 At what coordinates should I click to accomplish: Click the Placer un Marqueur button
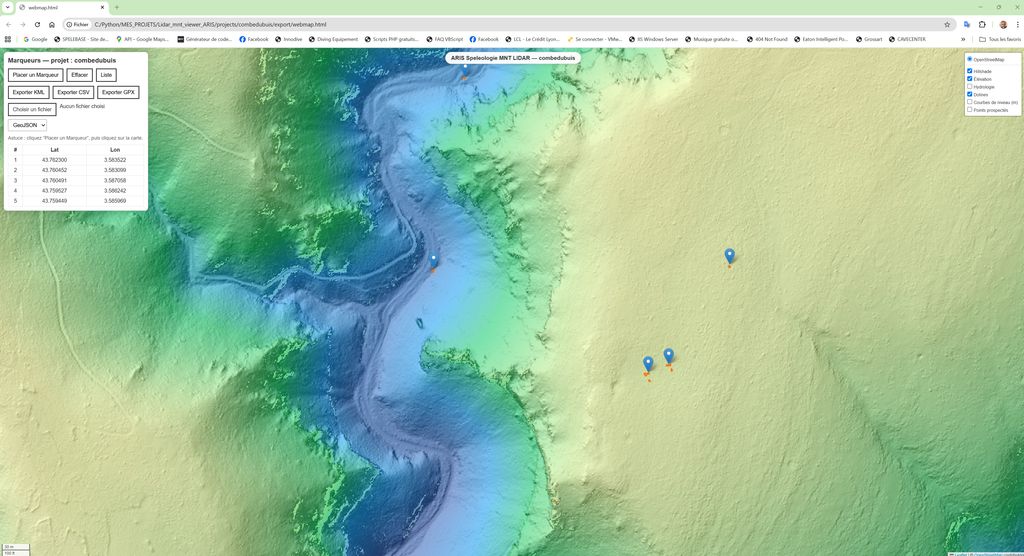pos(35,75)
